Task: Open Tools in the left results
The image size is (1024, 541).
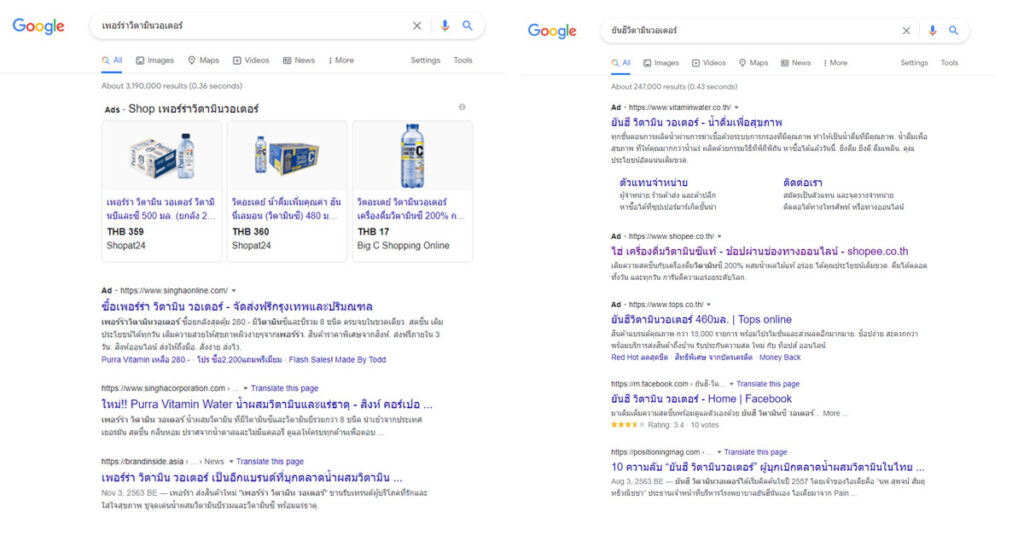Action: coord(463,60)
